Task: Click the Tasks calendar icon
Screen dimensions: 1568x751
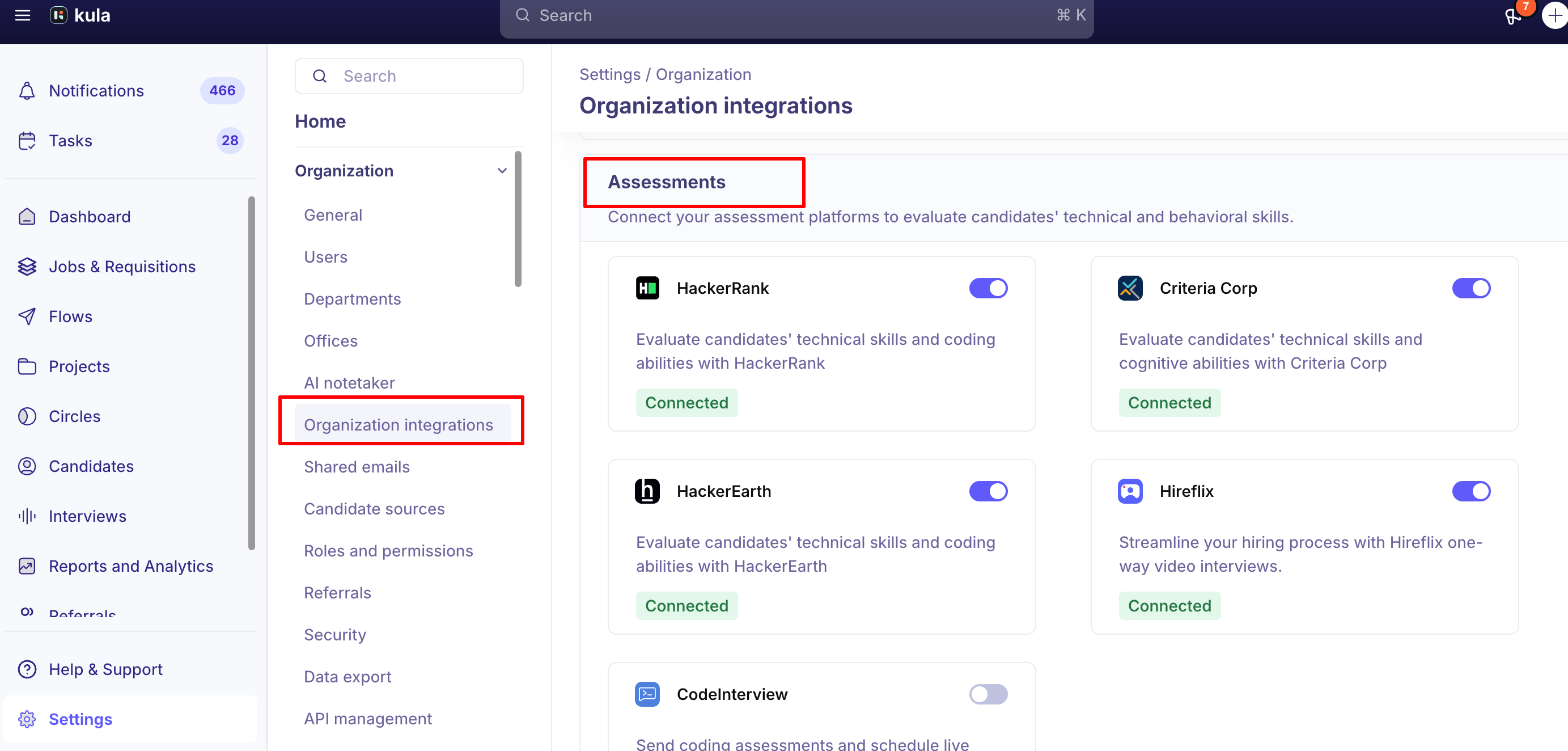Action: pyautogui.click(x=27, y=141)
